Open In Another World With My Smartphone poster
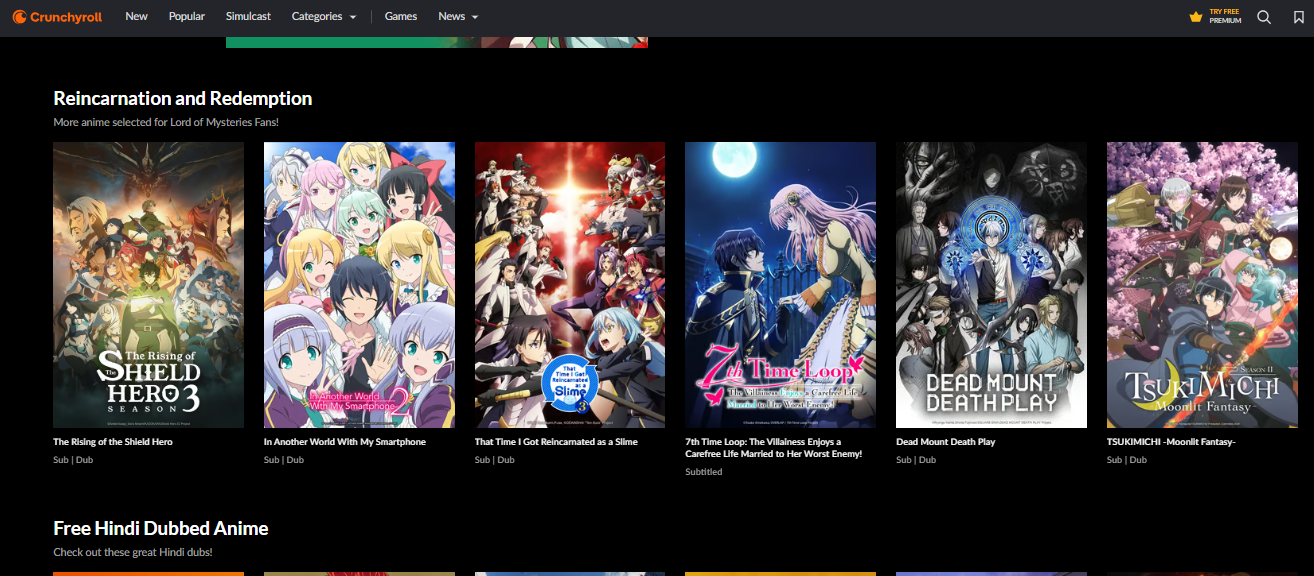This screenshot has width=1314, height=576. pyautogui.click(x=359, y=285)
